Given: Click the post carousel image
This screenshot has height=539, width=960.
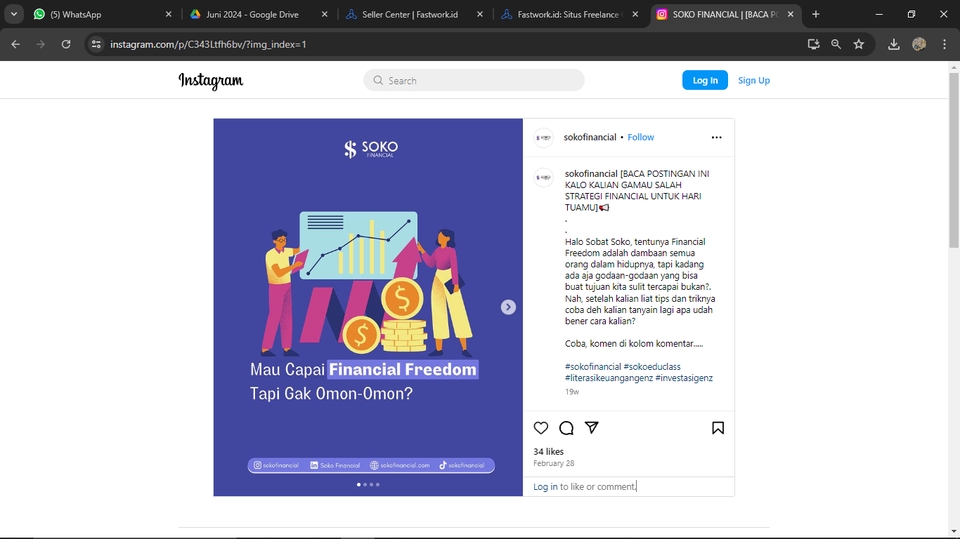Looking at the screenshot, I should pos(368,307).
